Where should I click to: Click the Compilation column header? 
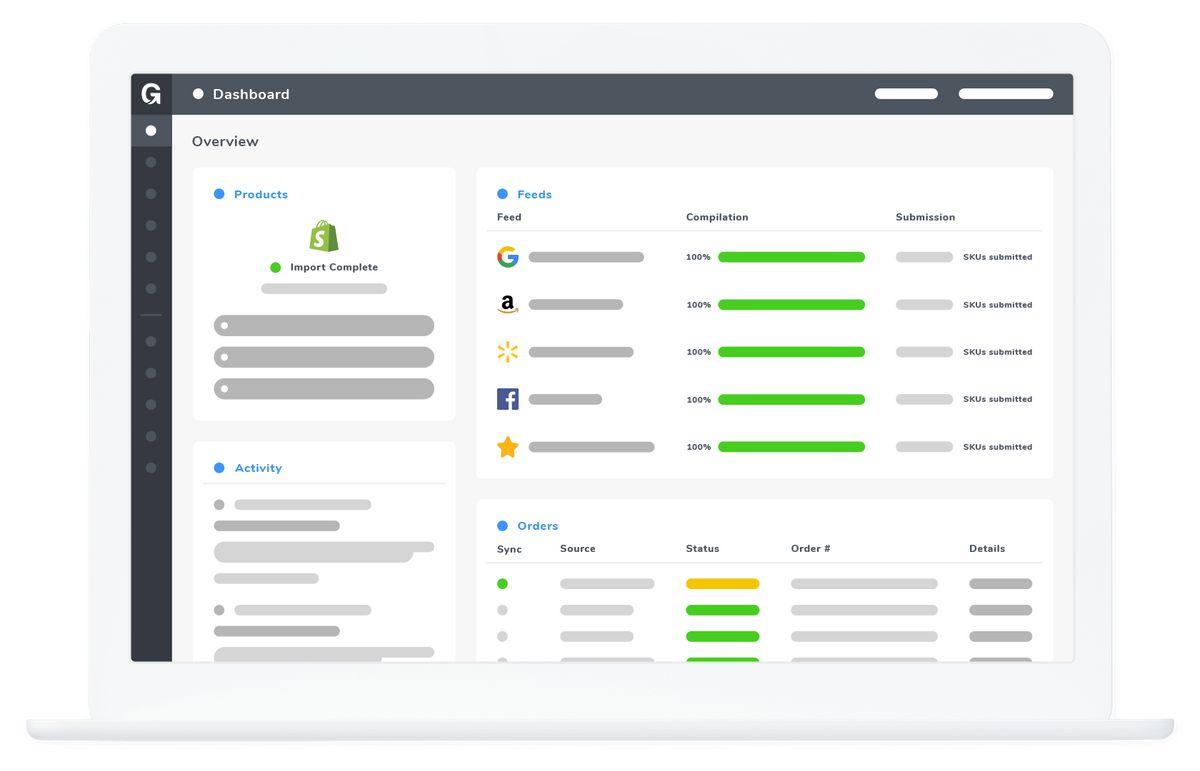click(x=717, y=217)
